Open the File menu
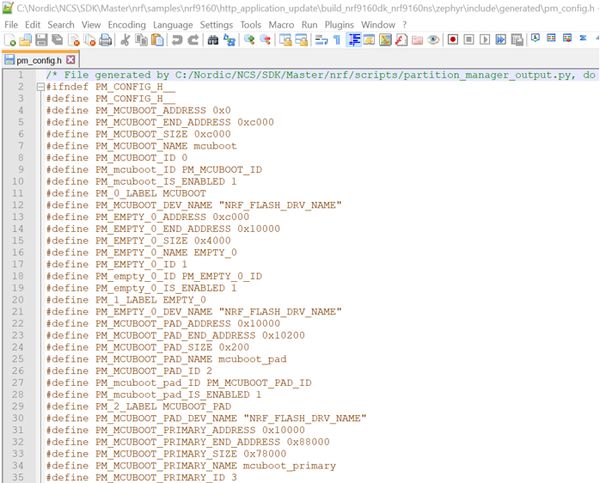The width and height of the screenshot is (600, 483). (x=11, y=24)
